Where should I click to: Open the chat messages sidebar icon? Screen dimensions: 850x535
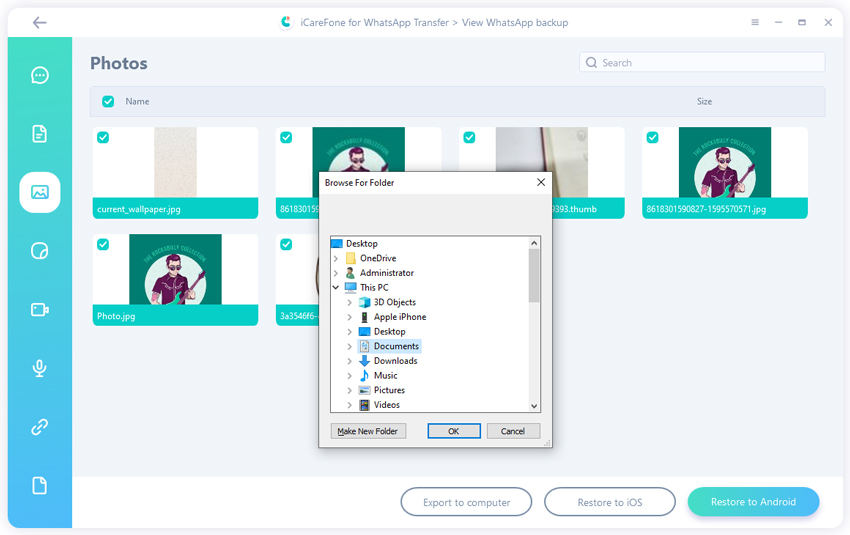point(40,75)
